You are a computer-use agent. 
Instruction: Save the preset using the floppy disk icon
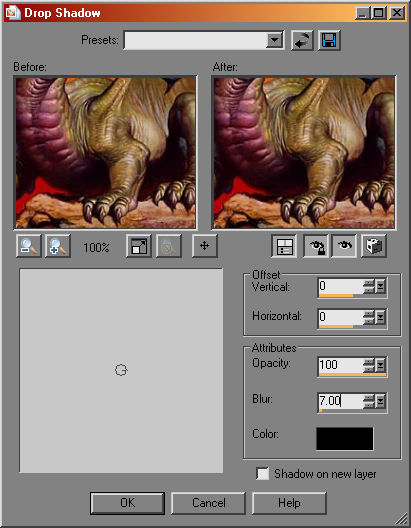(x=329, y=40)
